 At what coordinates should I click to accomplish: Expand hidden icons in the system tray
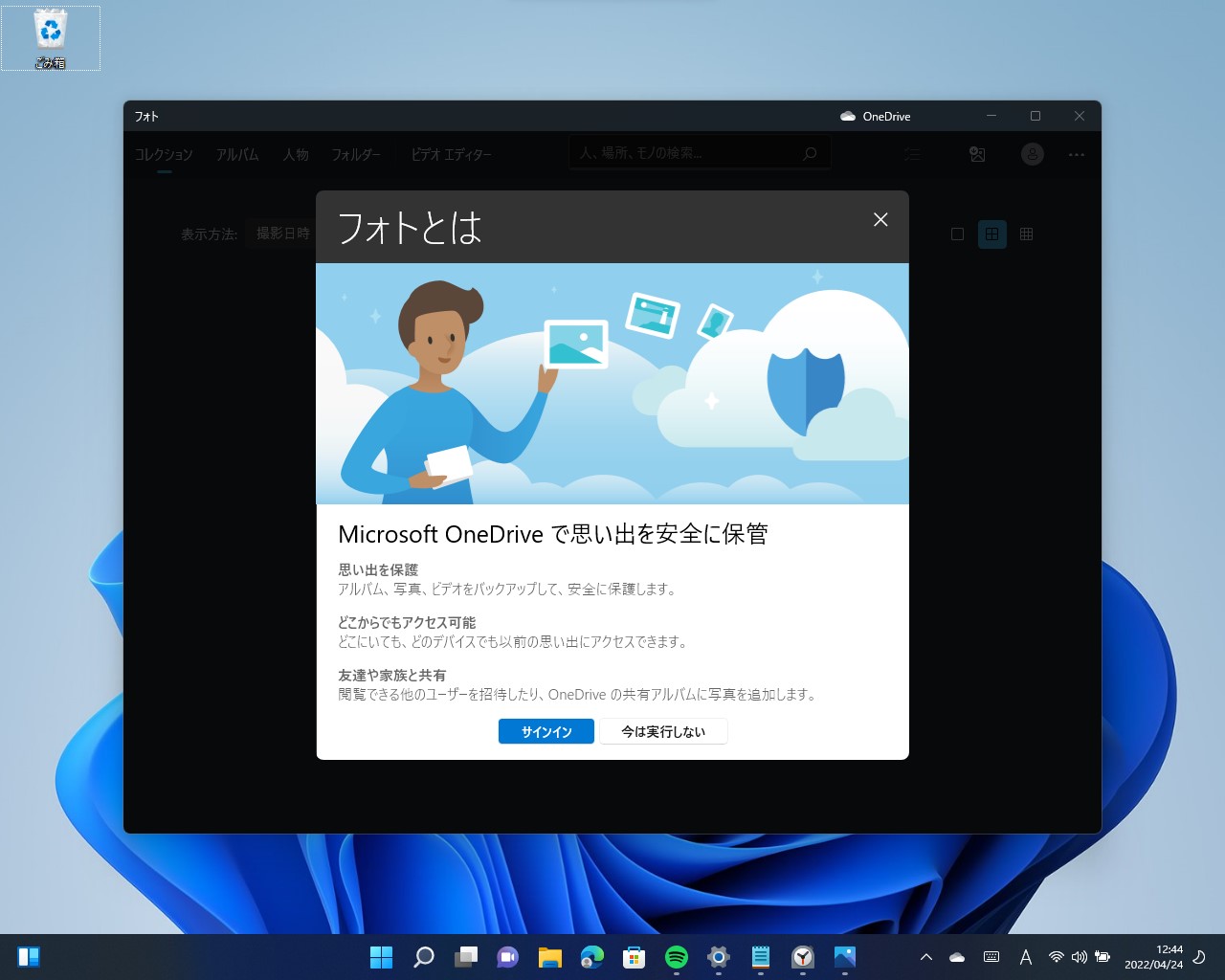(x=925, y=955)
